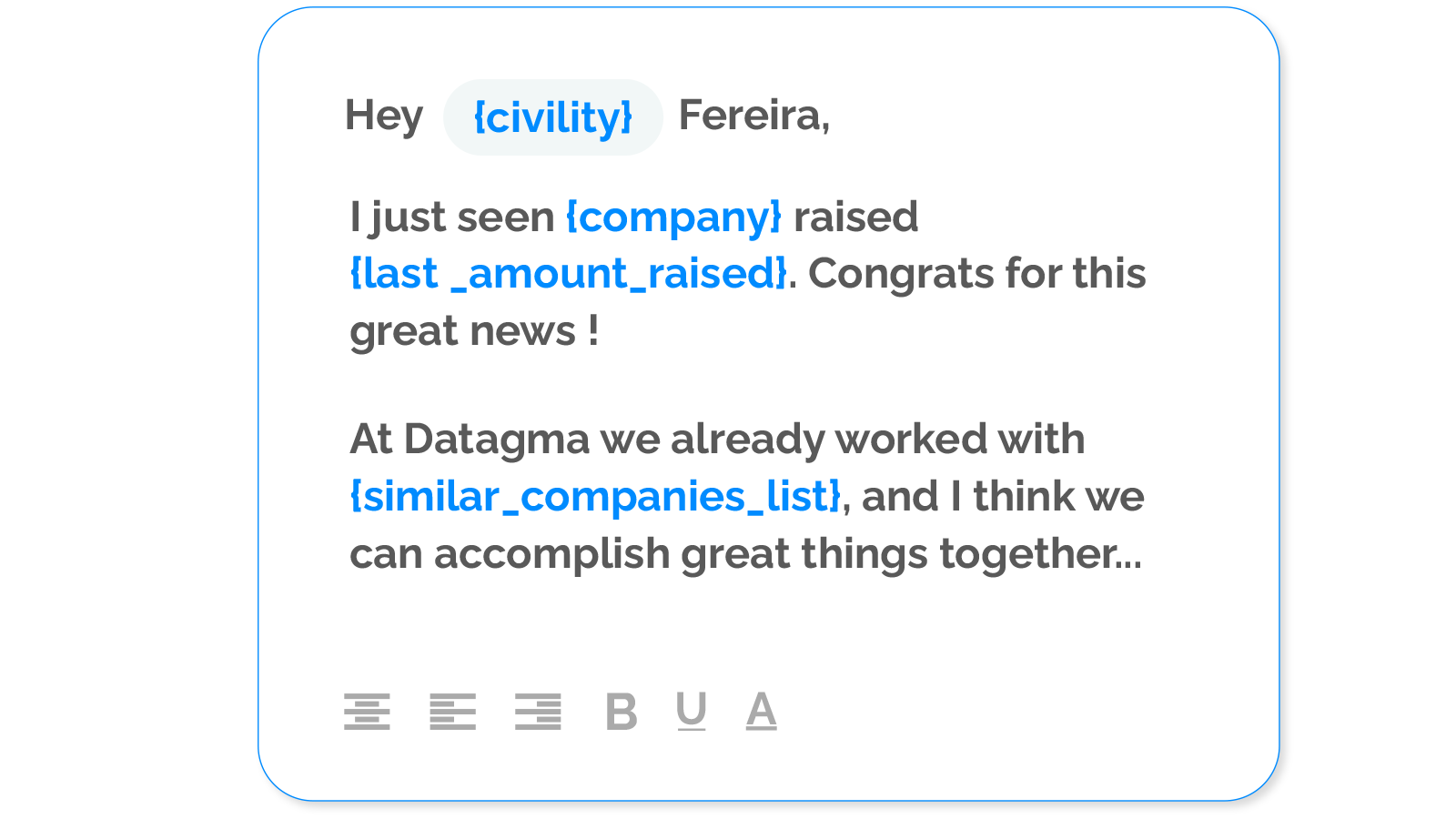Click the center align icon
This screenshot has height=819, width=1456.
367,712
